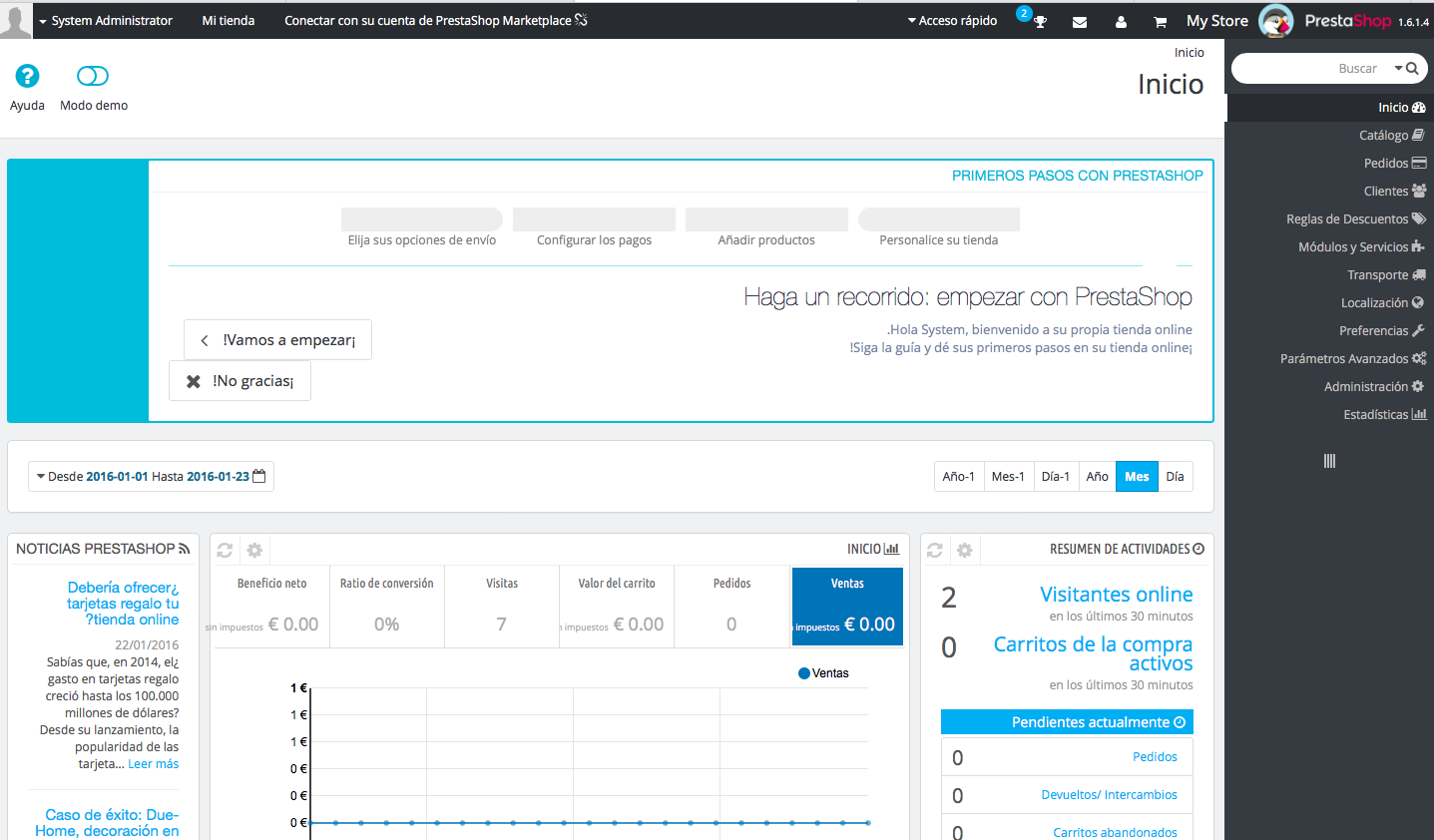Open search filter dropdown arrow

point(1399,68)
